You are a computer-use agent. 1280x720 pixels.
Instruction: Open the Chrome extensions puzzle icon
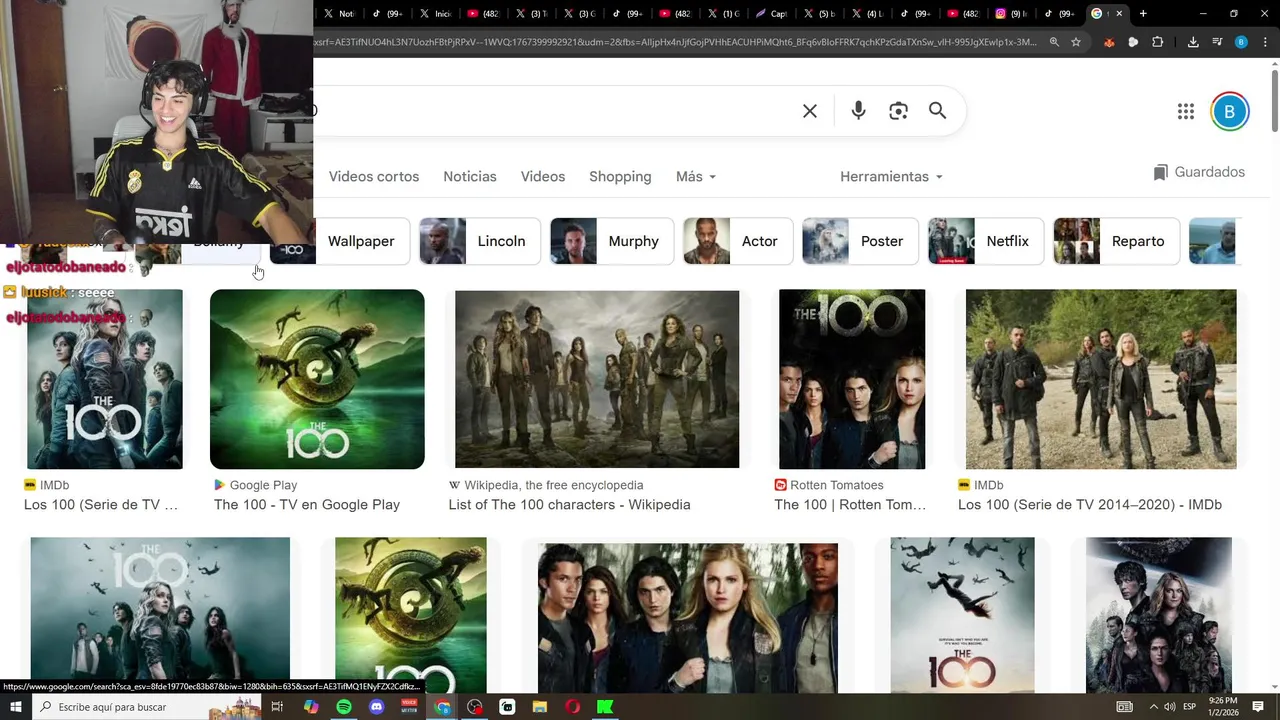coord(1158,42)
